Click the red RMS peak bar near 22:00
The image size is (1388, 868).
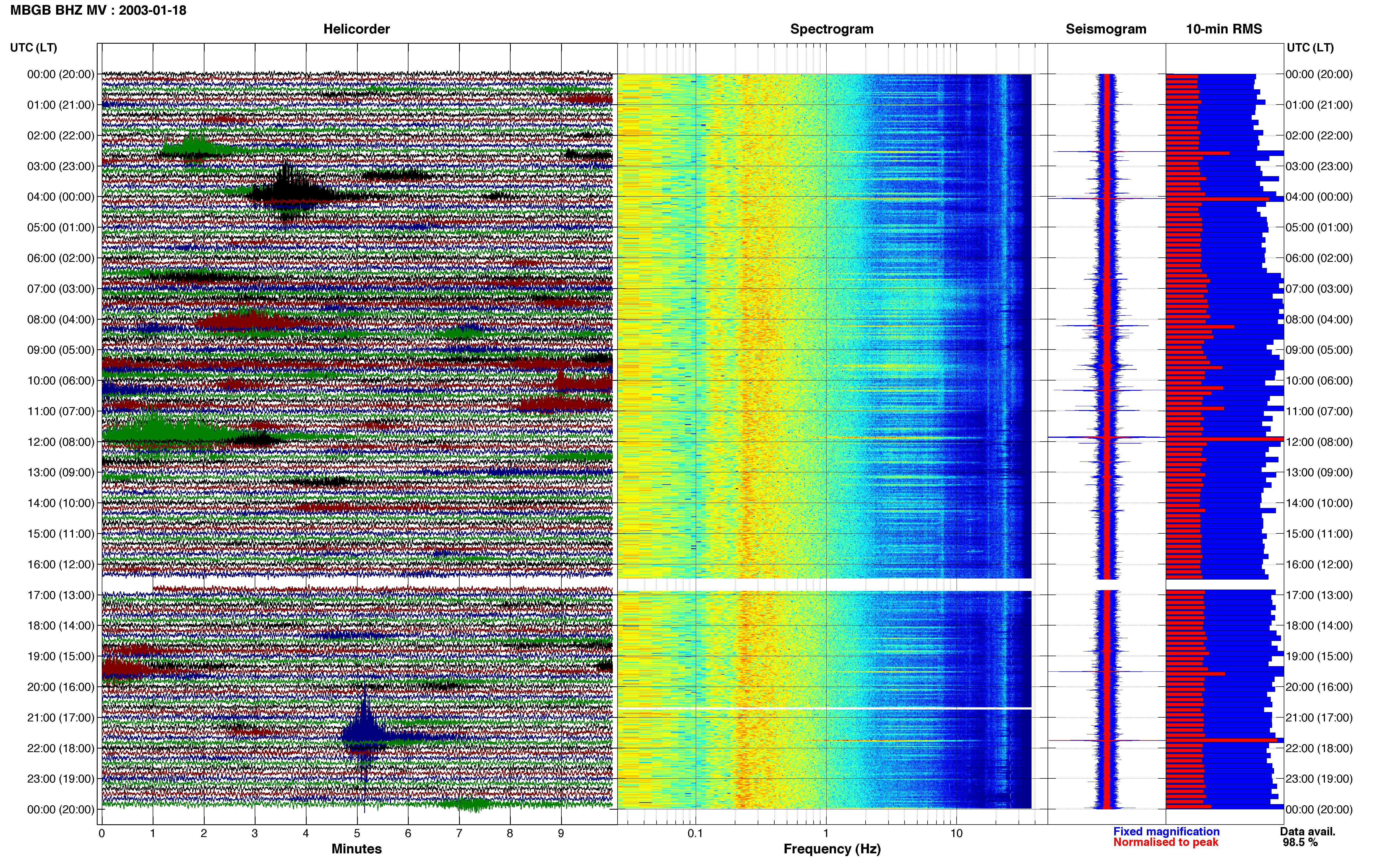tap(1222, 741)
